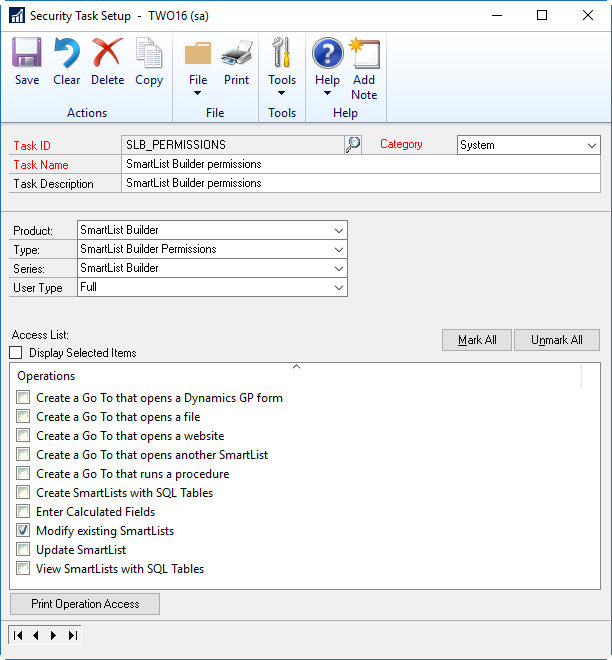Go to the last record
The height and width of the screenshot is (660, 612).
72,635
